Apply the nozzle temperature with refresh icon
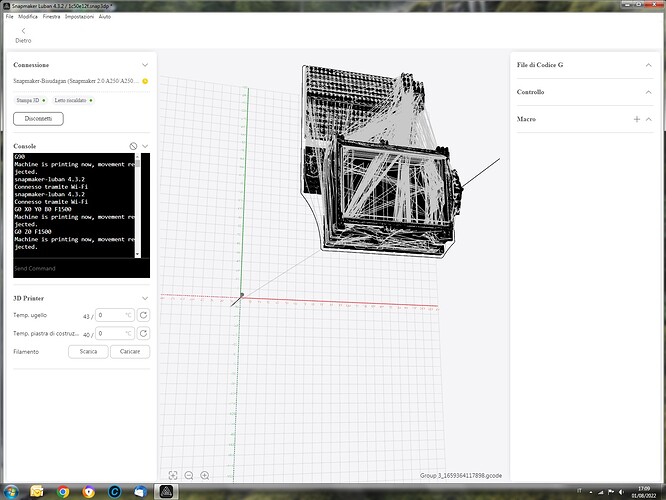The width and height of the screenshot is (666, 500). point(143,315)
